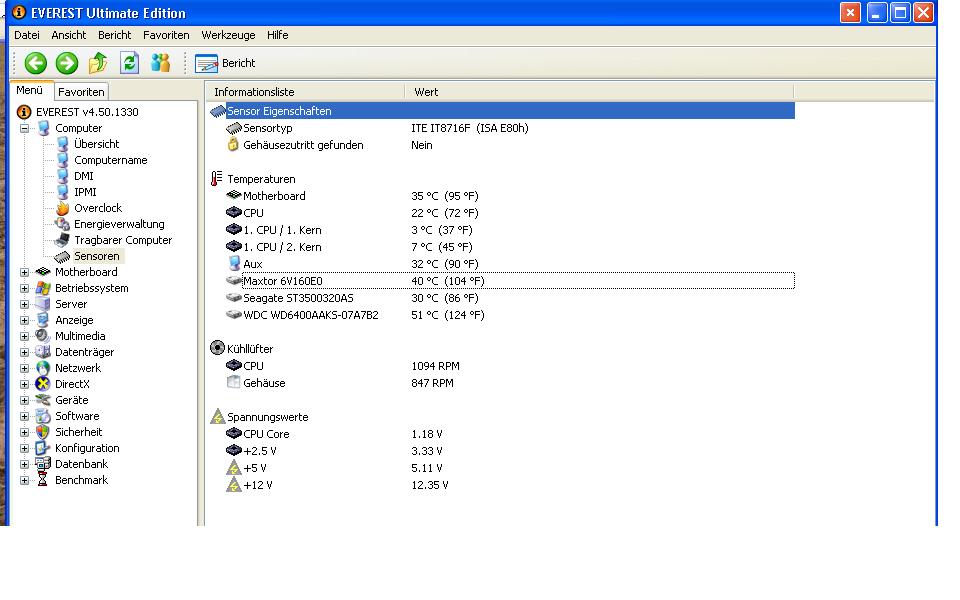Switch to the Favoriten tab in sidebar
The image size is (960, 600).
pyautogui.click(x=81, y=92)
